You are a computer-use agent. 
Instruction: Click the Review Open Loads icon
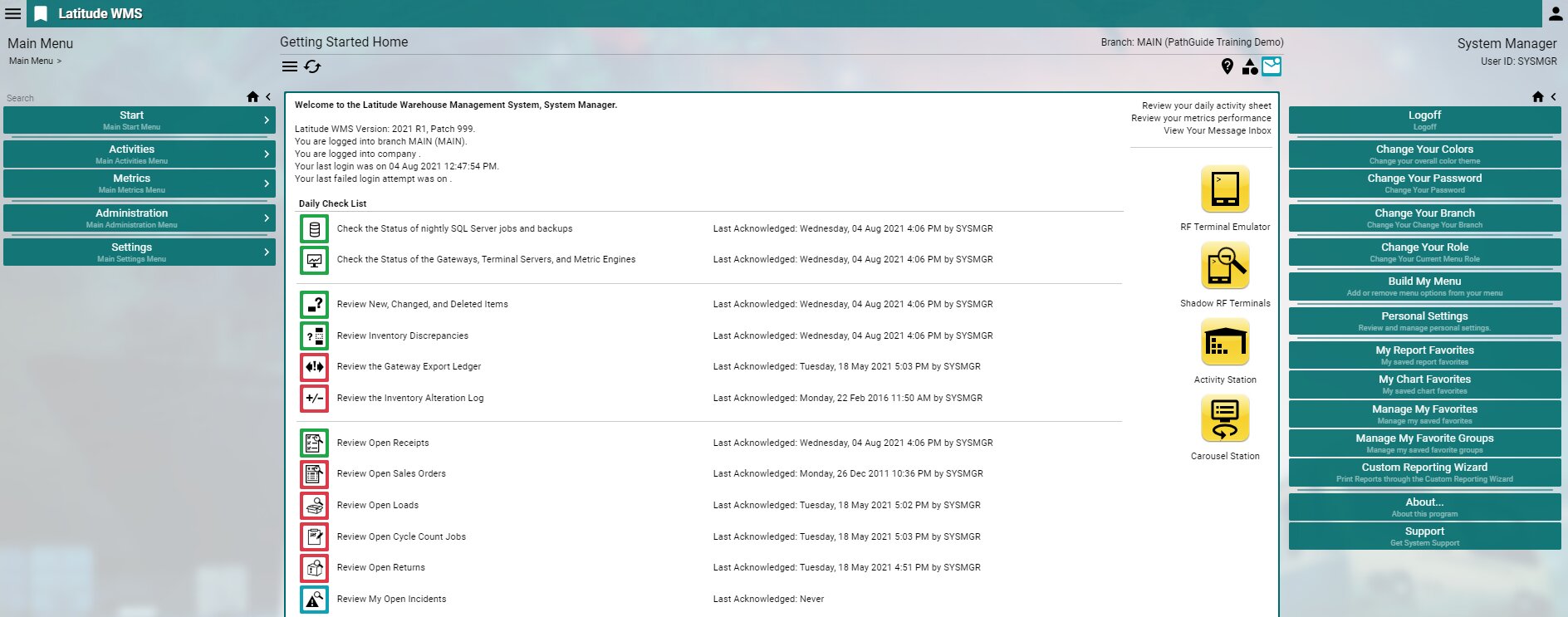pyautogui.click(x=314, y=506)
